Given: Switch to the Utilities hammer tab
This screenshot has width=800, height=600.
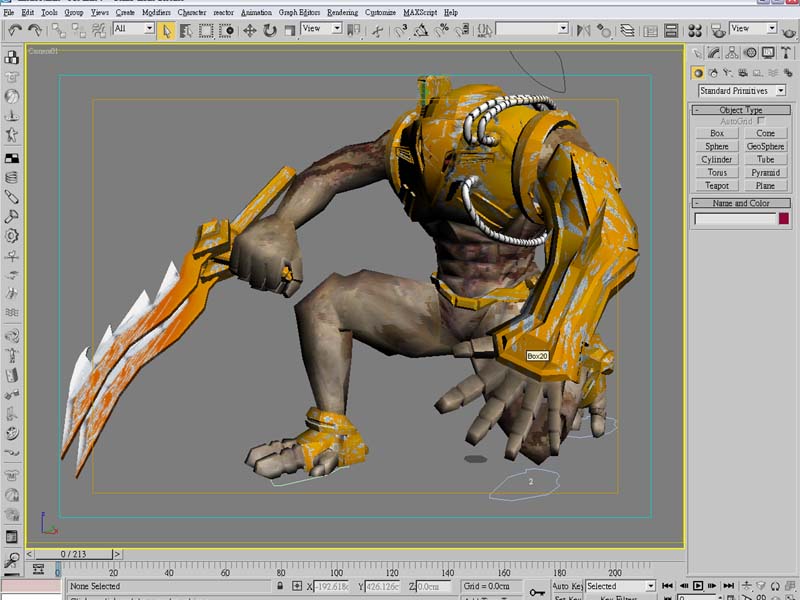Looking at the screenshot, I should point(786,53).
